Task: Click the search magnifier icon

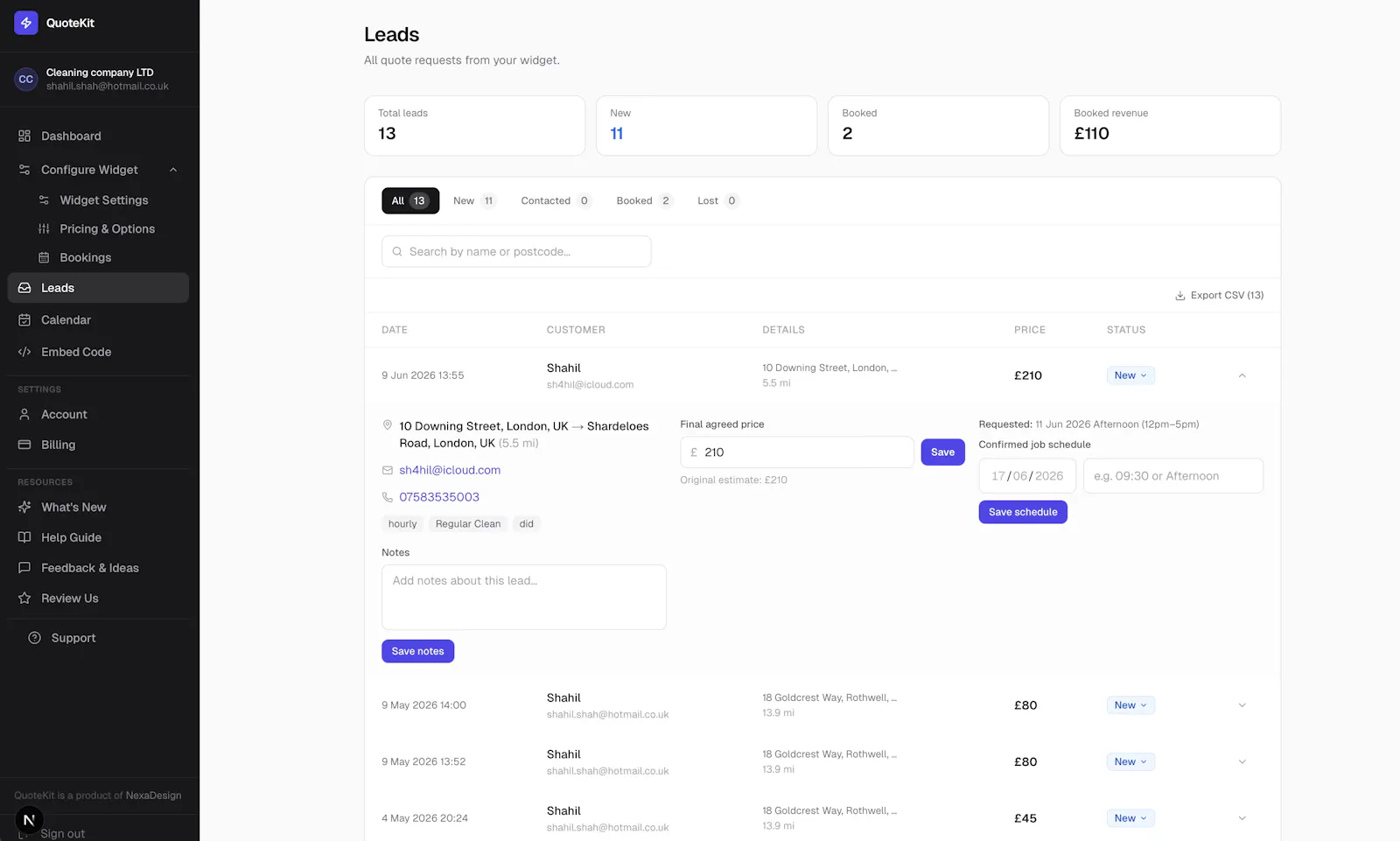Action: pyautogui.click(x=397, y=251)
